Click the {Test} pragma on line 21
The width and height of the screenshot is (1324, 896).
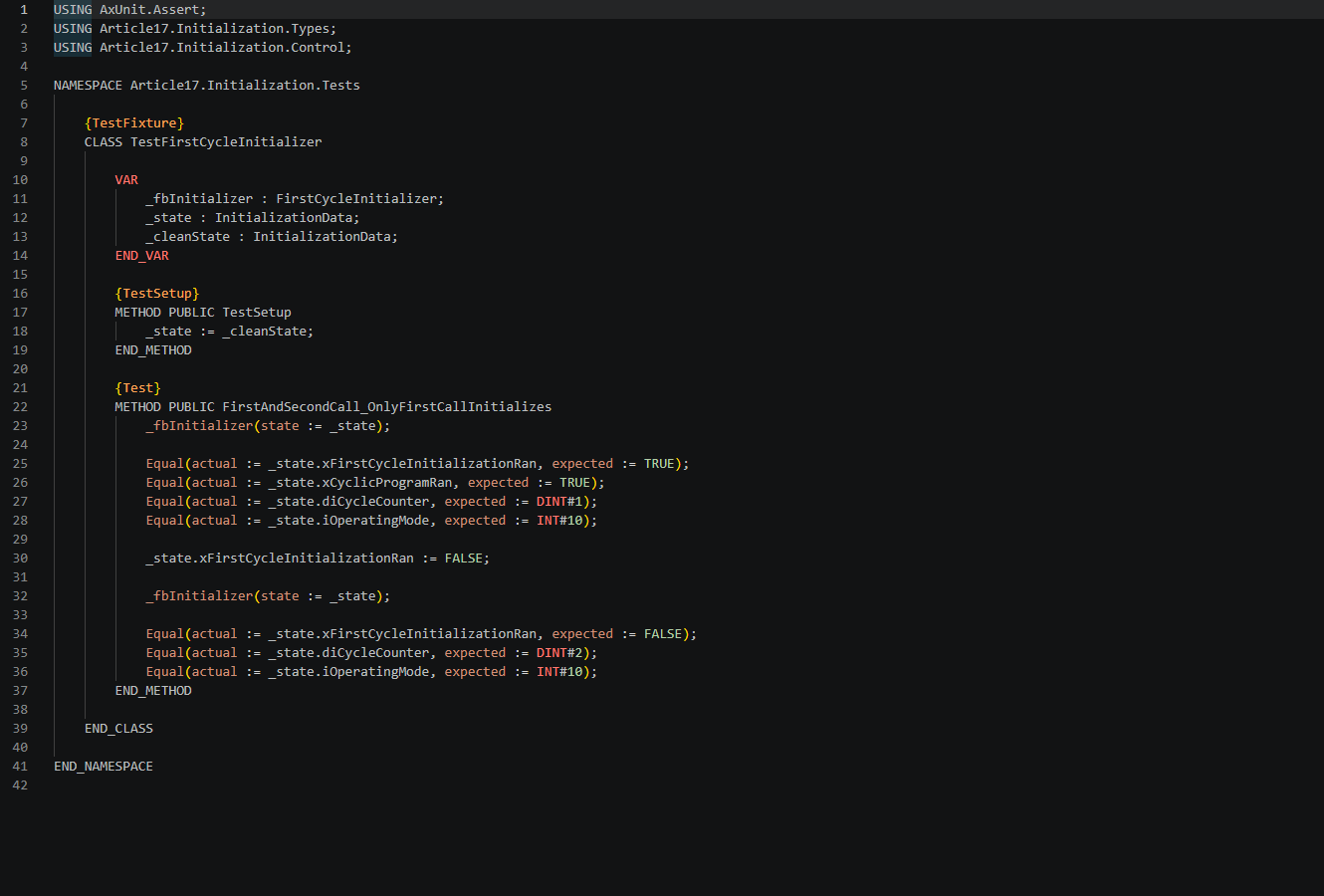tap(138, 388)
